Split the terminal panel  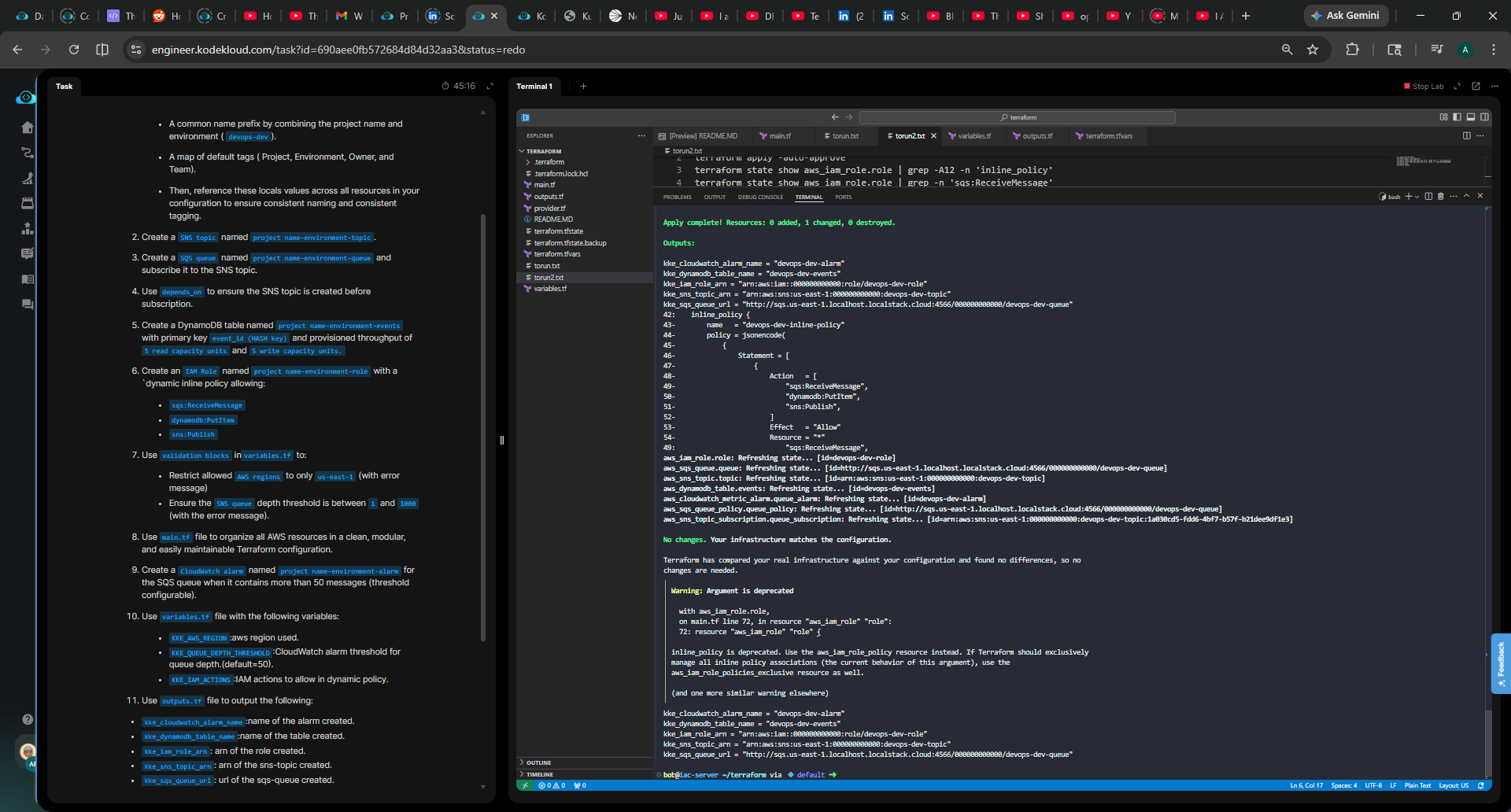tap(1428, 197)
